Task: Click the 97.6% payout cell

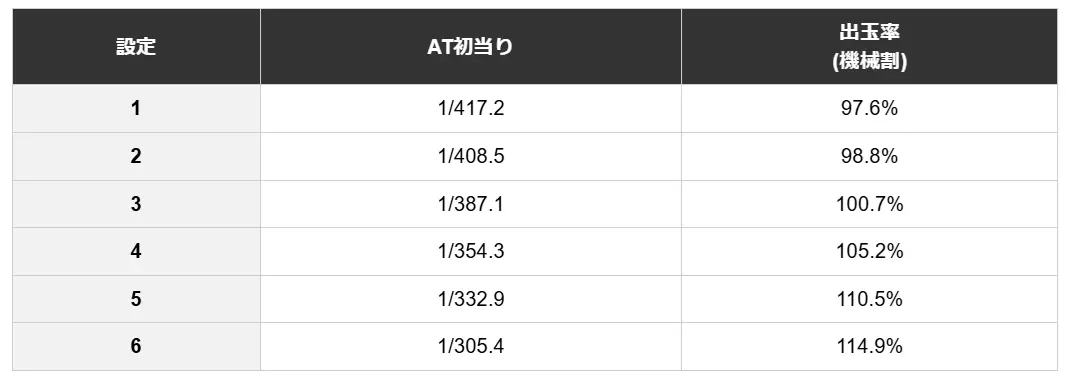Action: point(869,109)
